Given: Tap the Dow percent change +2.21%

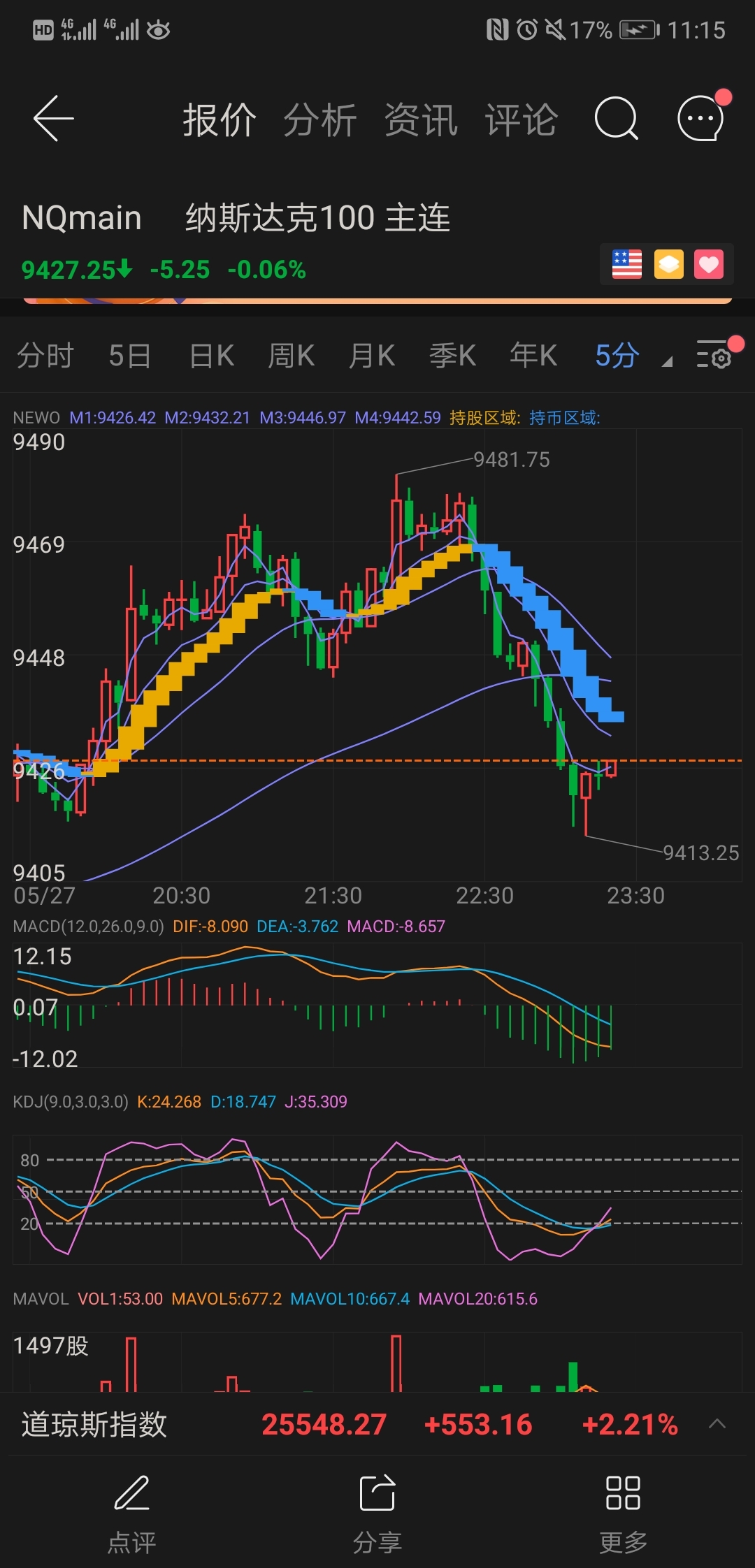Looking at the screenshot, I should click(630, 1425).
